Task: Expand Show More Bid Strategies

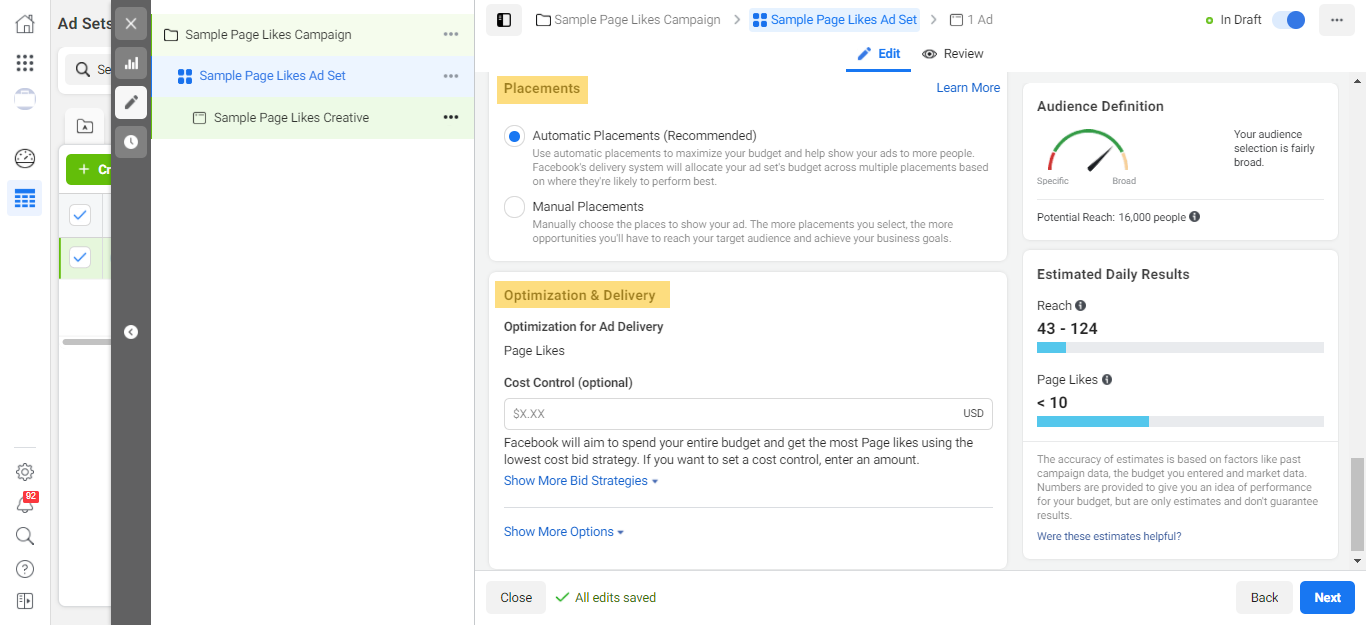Action: coord(581,481)
